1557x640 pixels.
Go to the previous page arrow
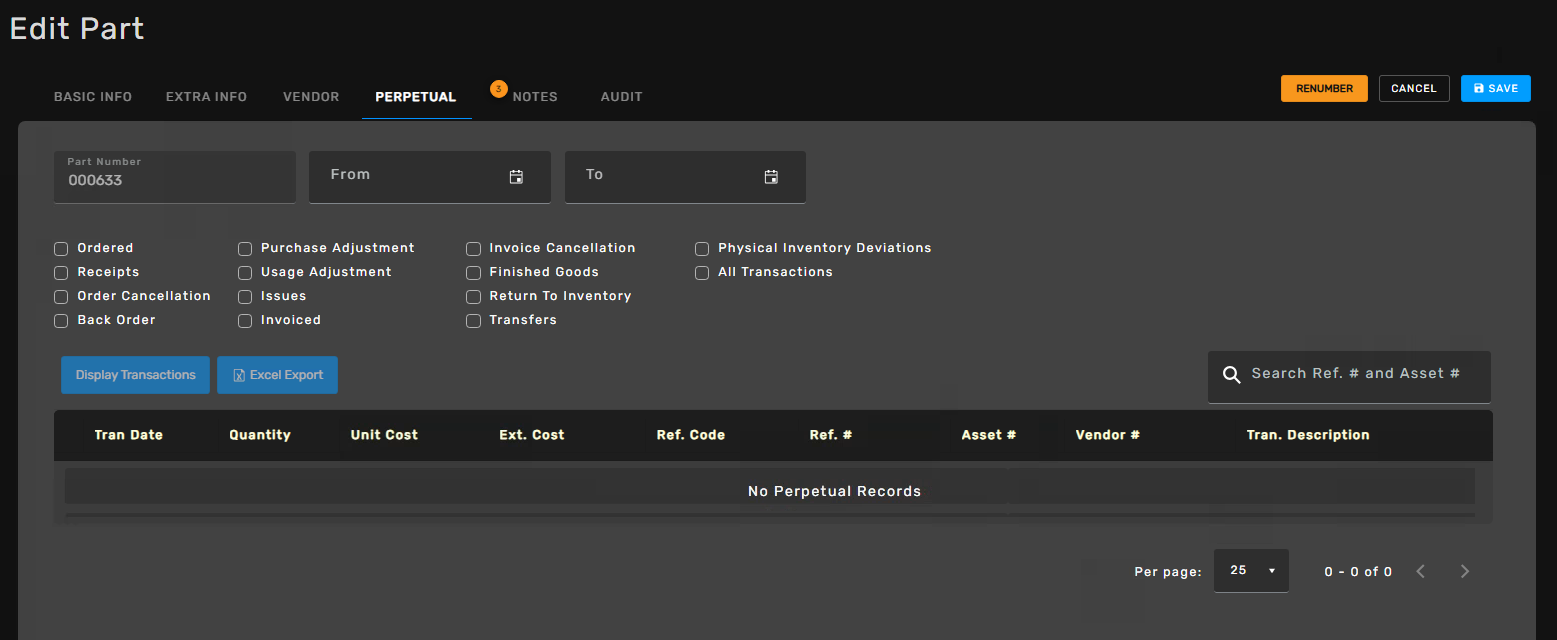(x=1421, y=571)
